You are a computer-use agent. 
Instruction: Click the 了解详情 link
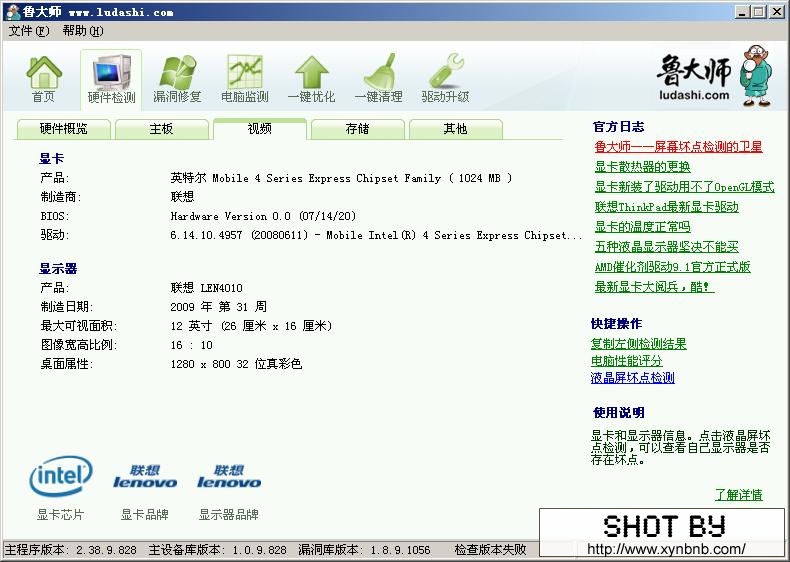pos(739,495)
